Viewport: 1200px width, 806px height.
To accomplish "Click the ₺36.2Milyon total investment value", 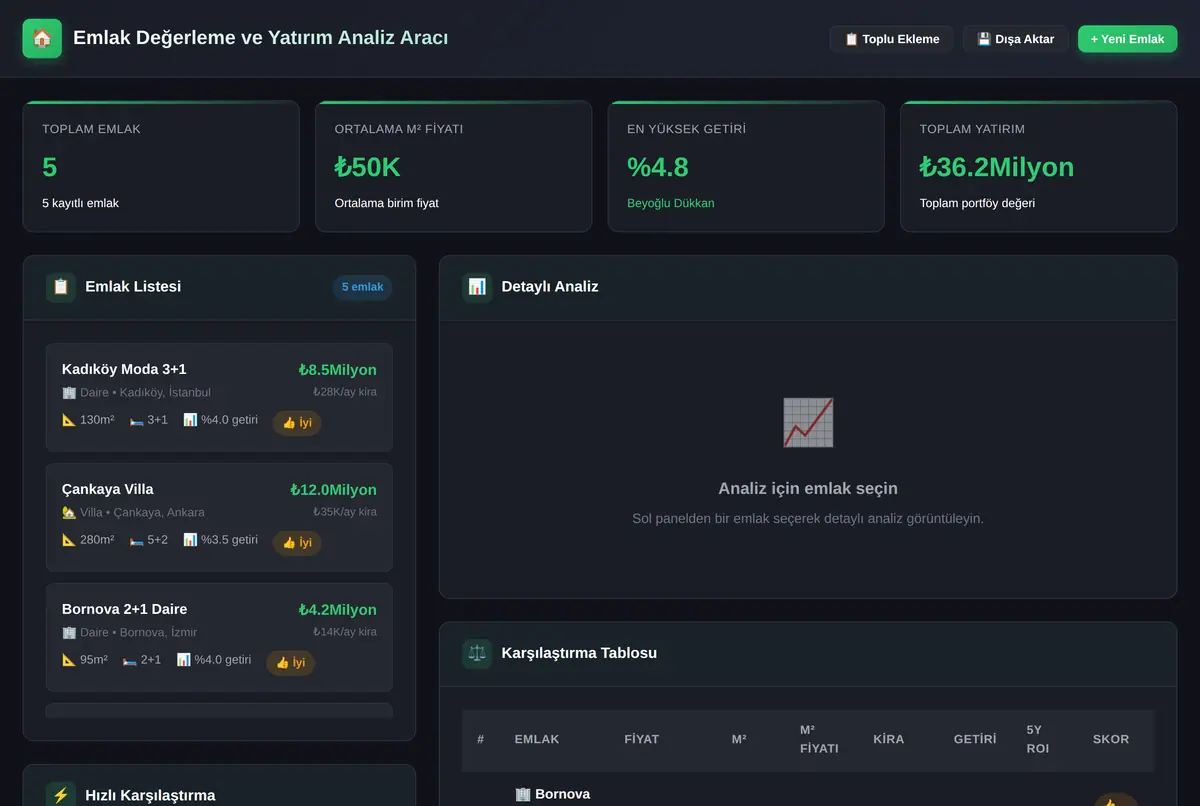I will point(997,167).
